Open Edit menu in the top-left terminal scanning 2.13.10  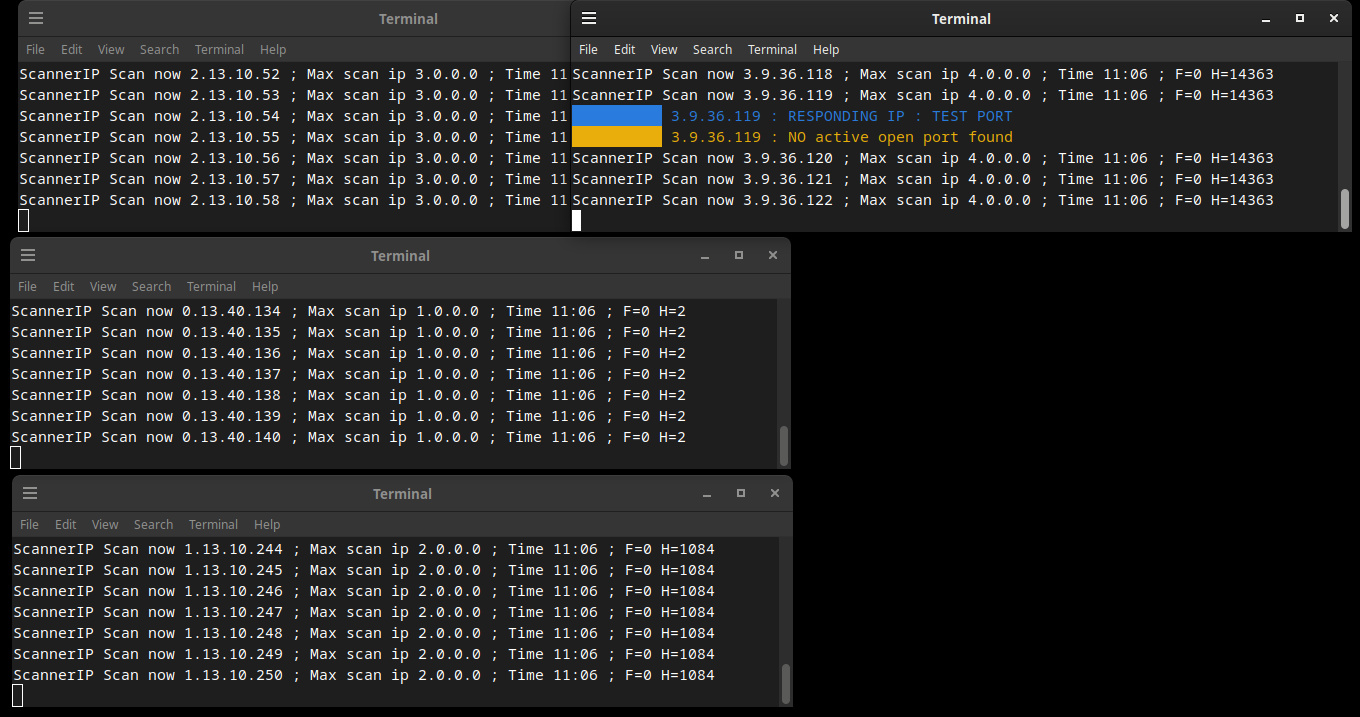(71, 49)
